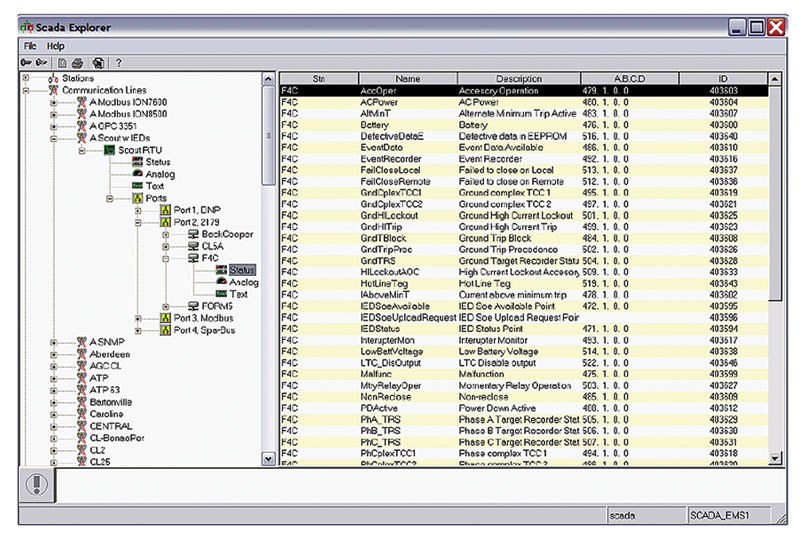The width and height of the screenshot is (800, 544).
Task: Open the File menu
Action: pos(30,46)
